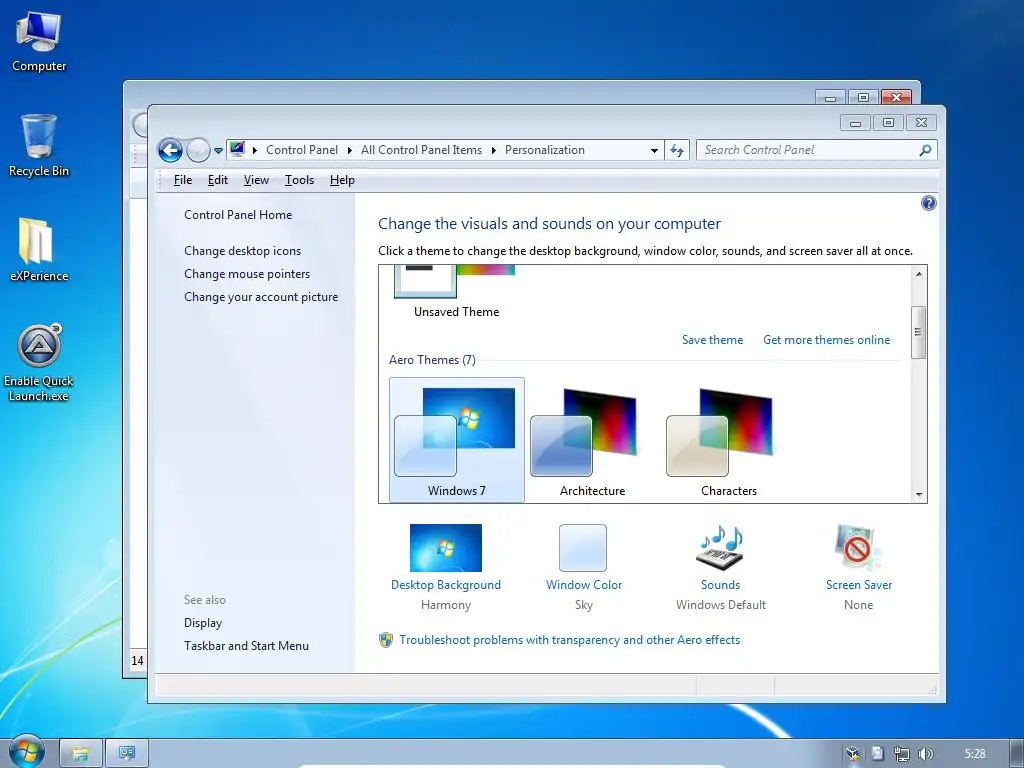The image size is (1024, 768).
Task: Click the VirtualBox tray icon
Action: 853,754
